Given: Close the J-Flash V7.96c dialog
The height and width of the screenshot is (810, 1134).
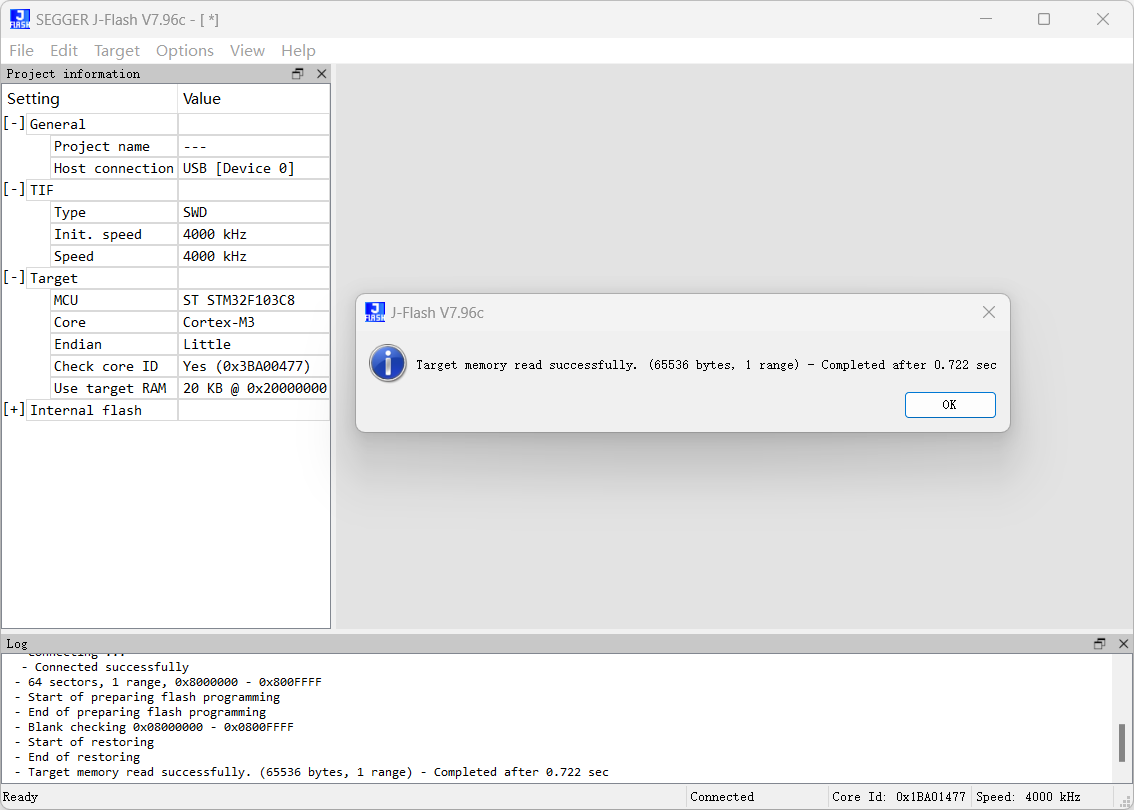Looking at the screenshot, I should point(989,312).
